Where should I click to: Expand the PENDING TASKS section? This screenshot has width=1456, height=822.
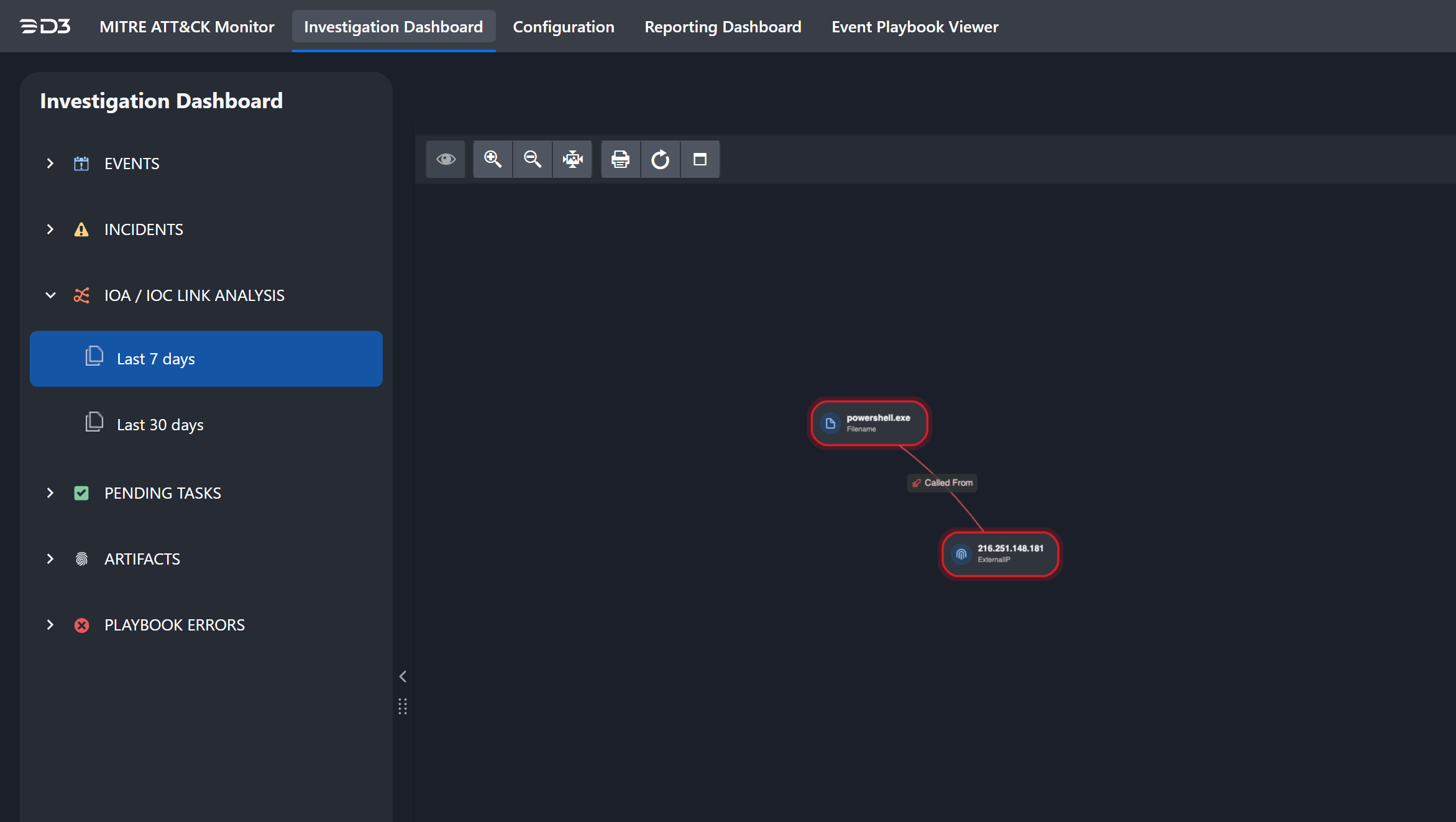pos(50,493)
